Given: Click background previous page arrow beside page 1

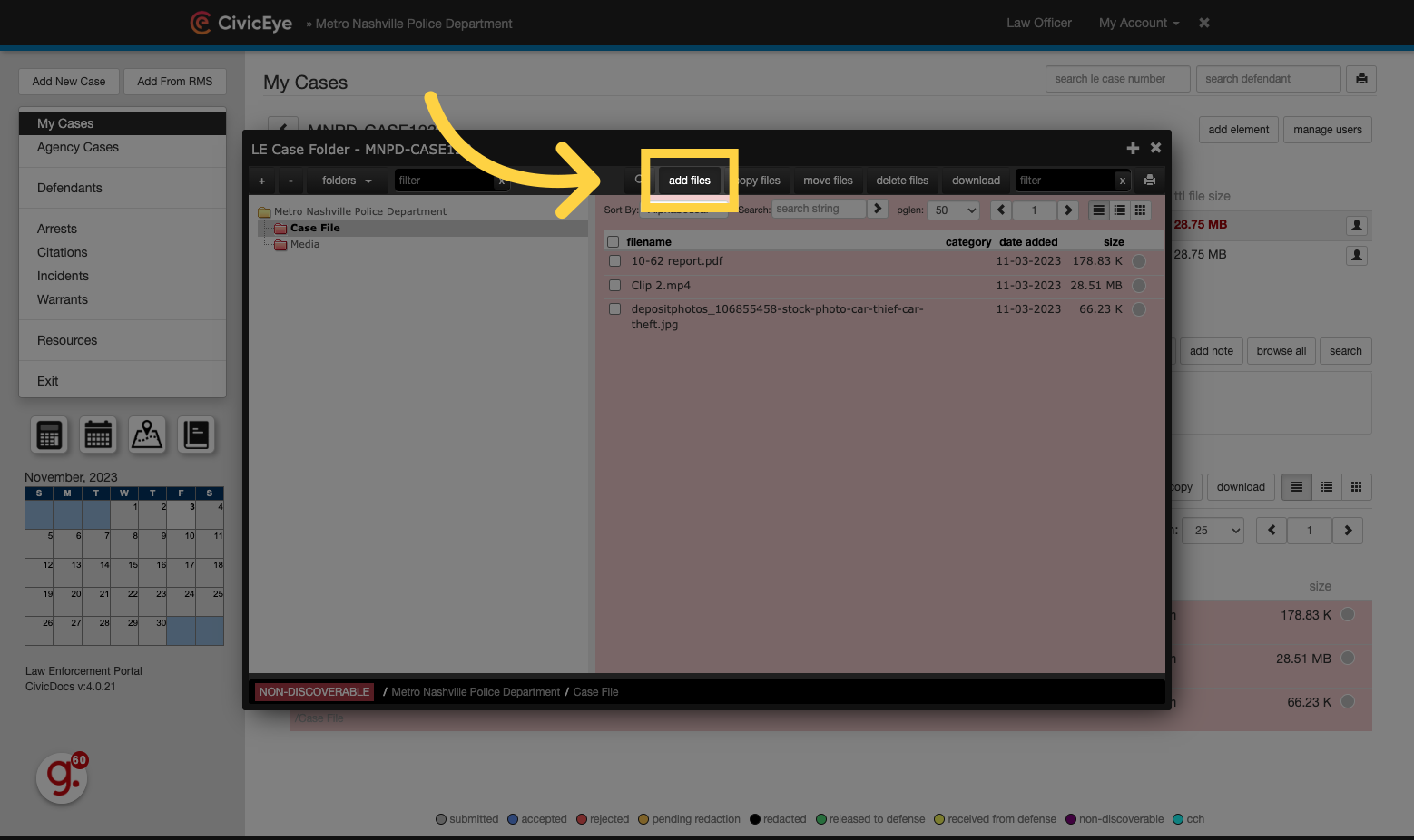Looking at the screenshot, I should (1272, 531).
